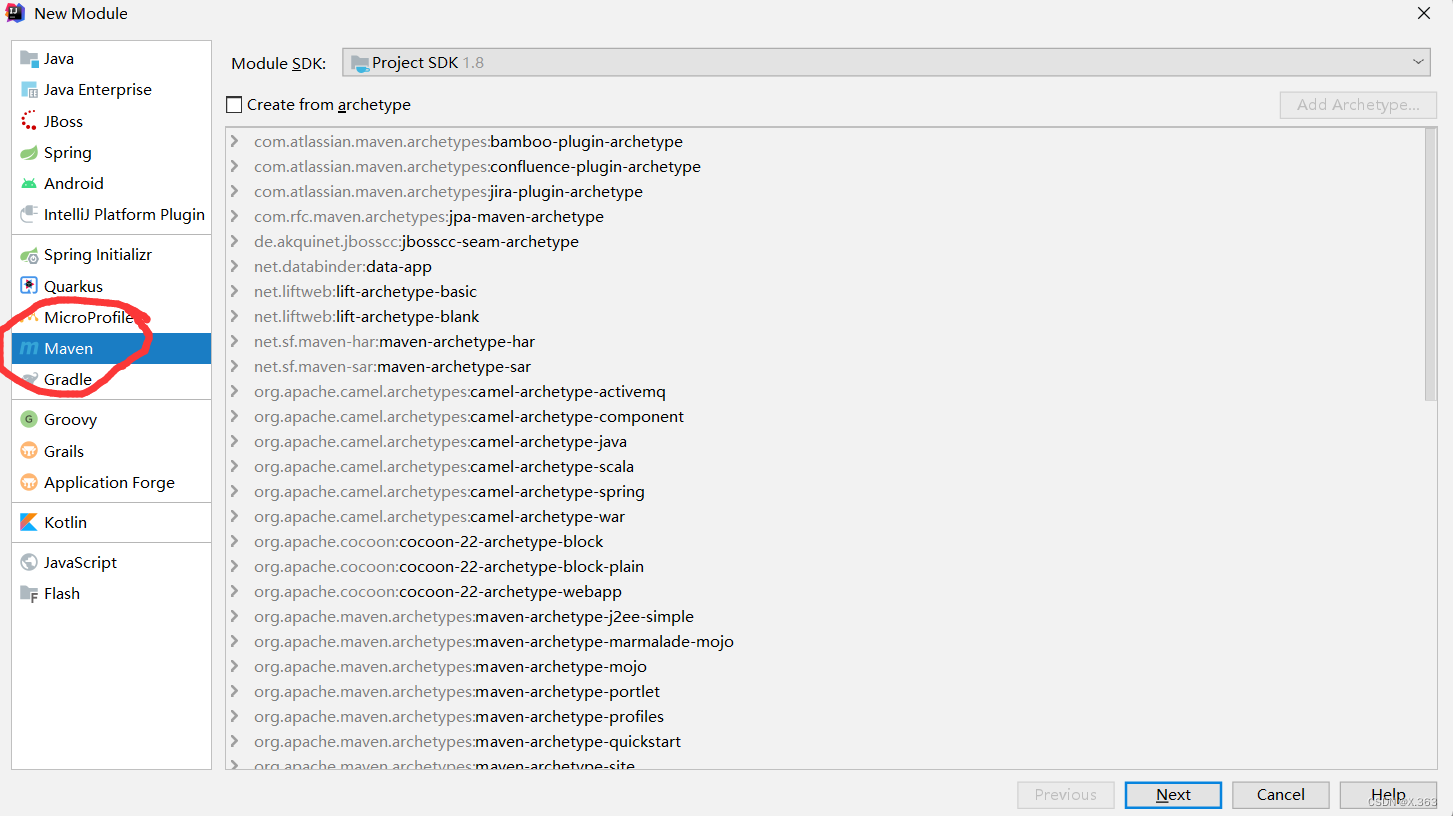Screen dimensions: 1453x816
Task: Select camel-archetype-war row
Action: [824, 516]
